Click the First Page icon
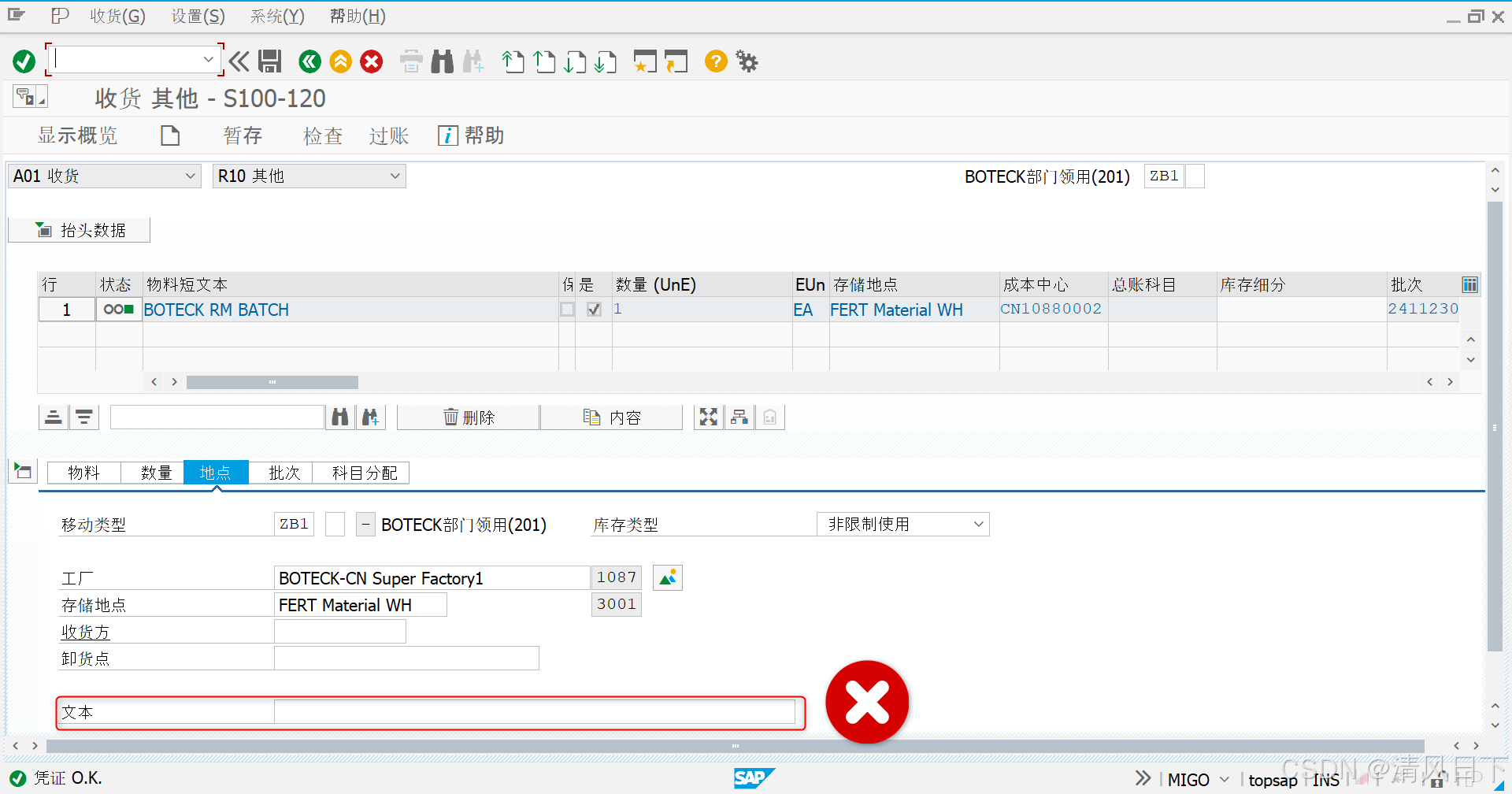Viewport: 1512px width, 794px height. click(513, 61)
